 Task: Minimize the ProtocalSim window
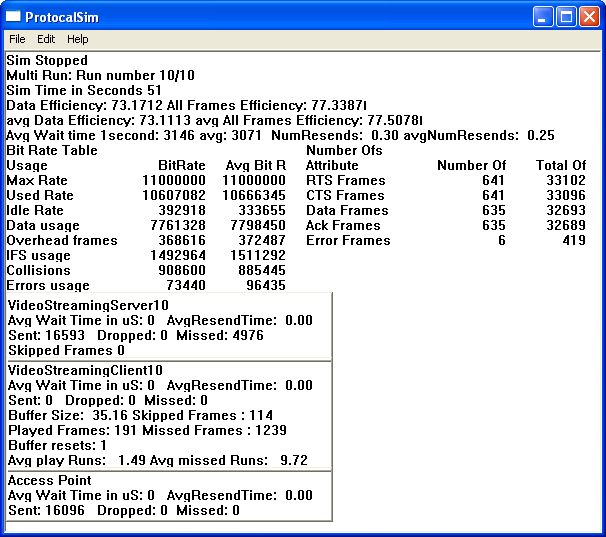click(x=544, y=17)
